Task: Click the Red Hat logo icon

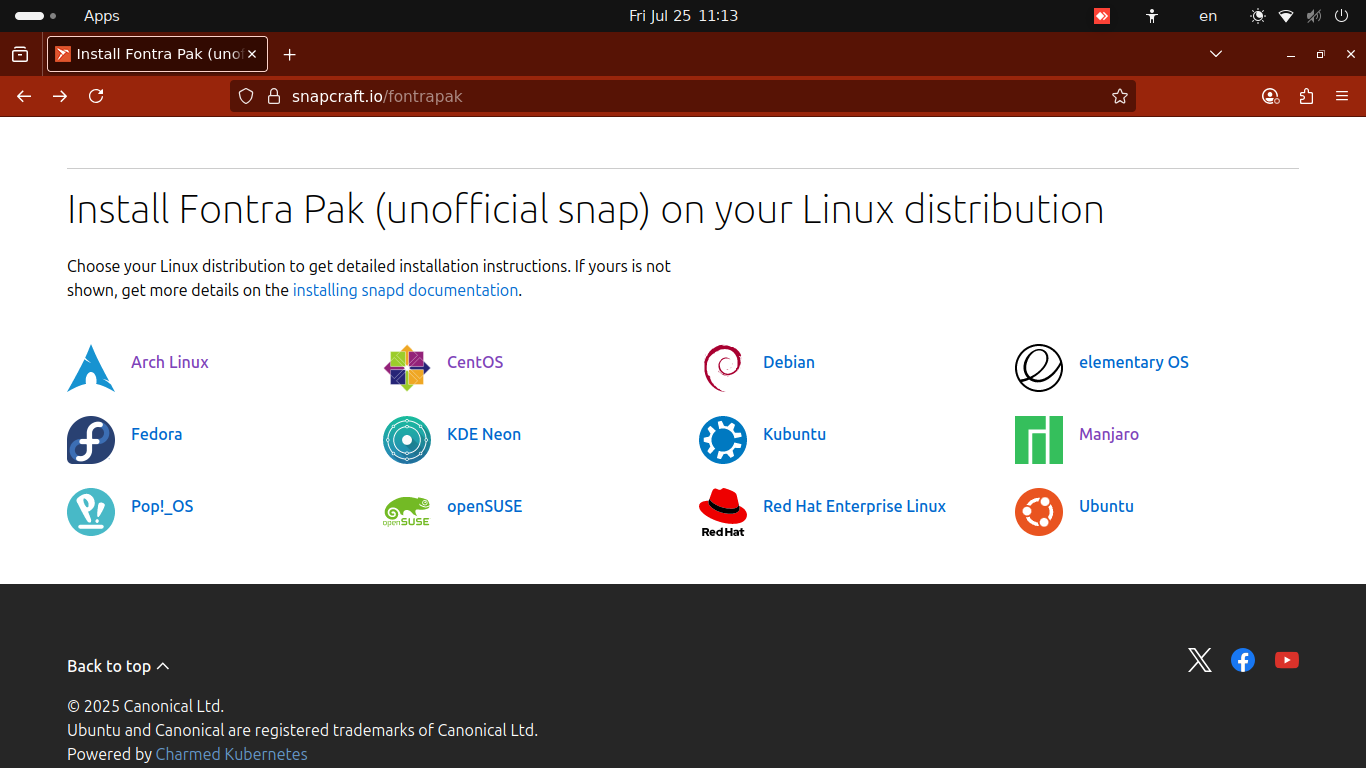Action: [723, 512]
